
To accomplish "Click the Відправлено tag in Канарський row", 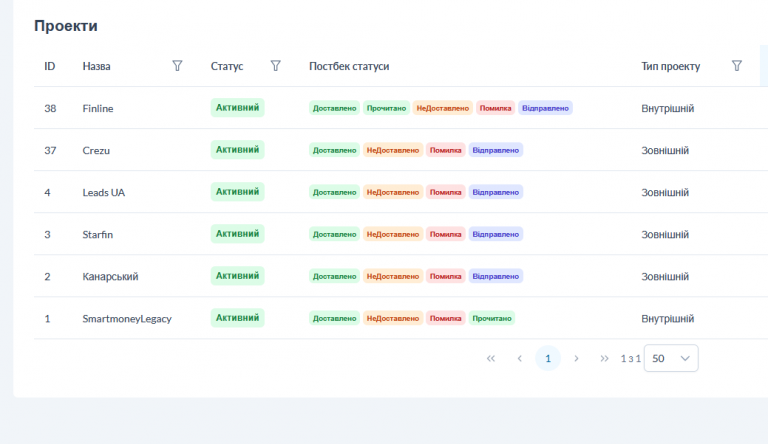I will point(496,277).
